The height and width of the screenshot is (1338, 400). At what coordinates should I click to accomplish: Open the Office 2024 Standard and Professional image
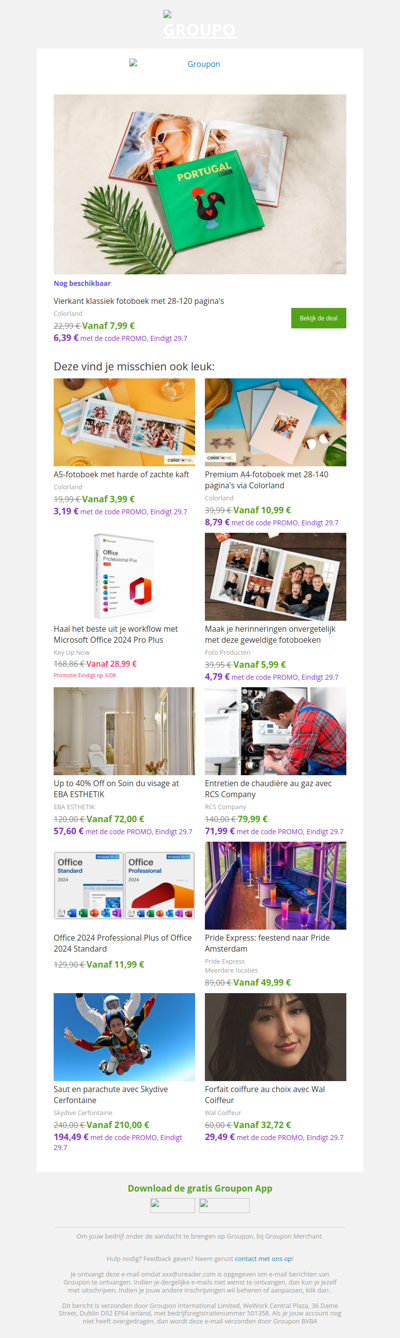(x=124, y=885)
